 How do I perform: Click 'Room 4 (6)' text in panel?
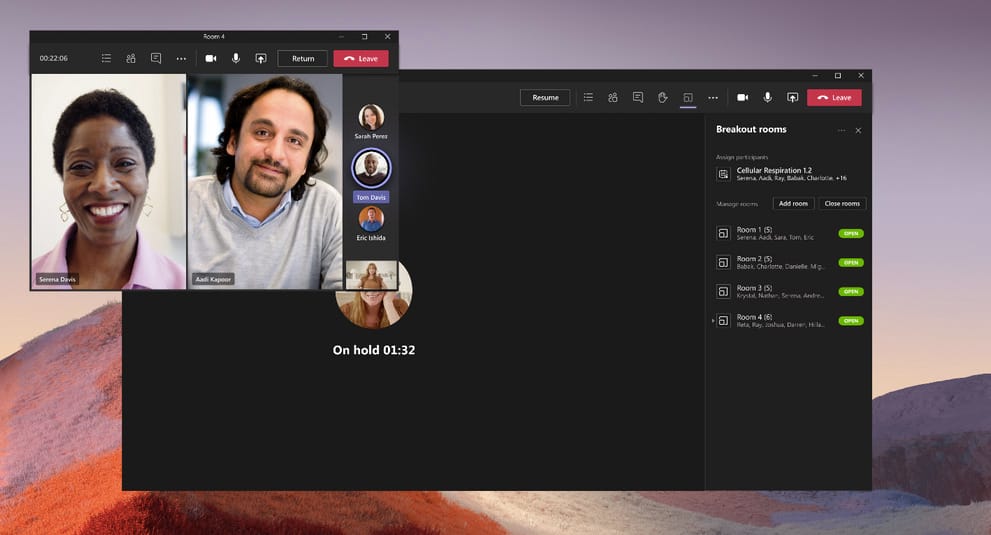pyautogui.click(x=754, y=317)
